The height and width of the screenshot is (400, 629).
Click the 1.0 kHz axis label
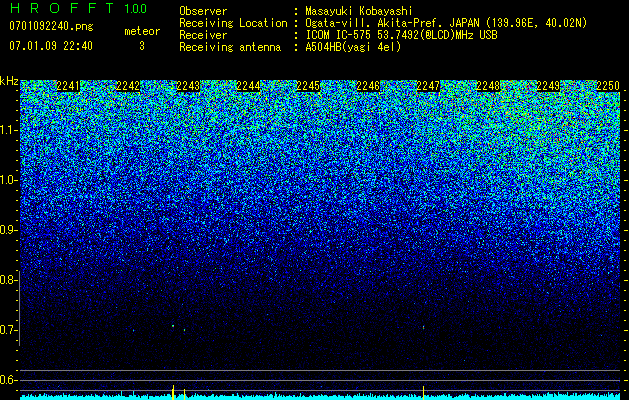[8, 181]
